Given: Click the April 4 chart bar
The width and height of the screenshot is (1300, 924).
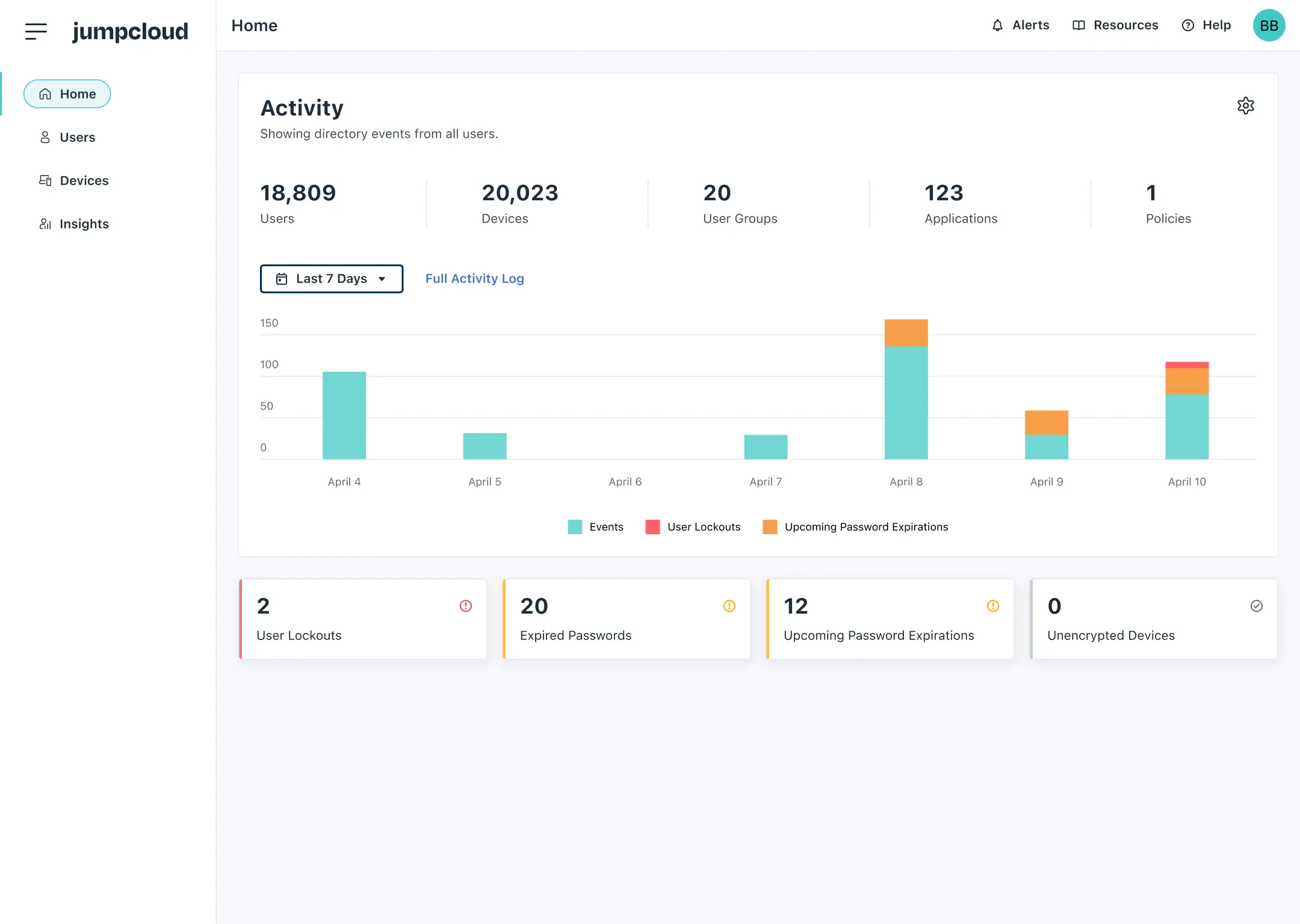Looking at the screenshot, I should pyautogui.click(x=344, y=415).
